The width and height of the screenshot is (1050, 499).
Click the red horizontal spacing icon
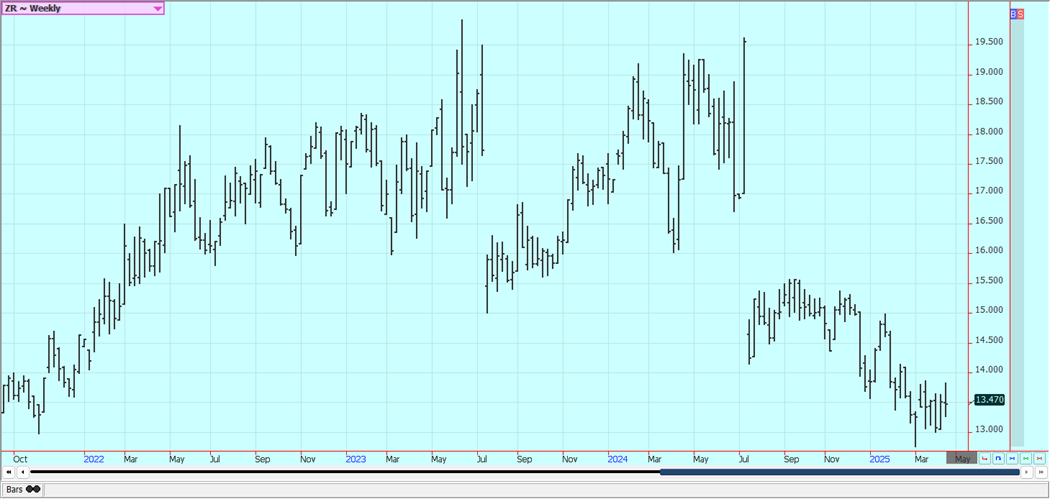(x=1039, y=458)
